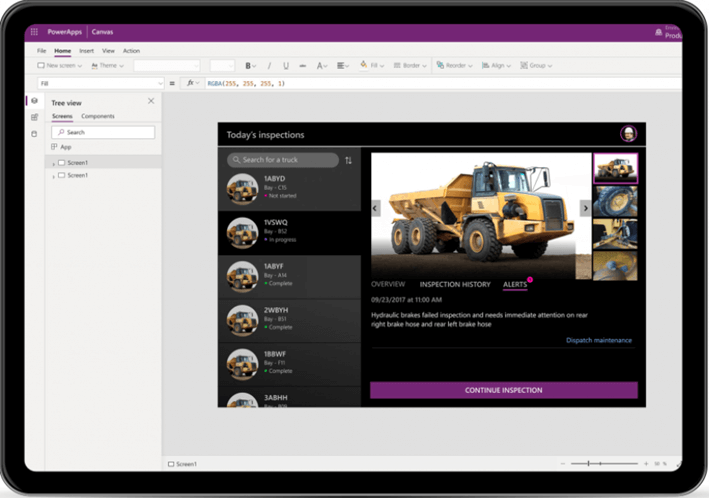The width and height of the screenshot is (709, 498).
Task: Click the fx formula button
Action: (x=193, y=83)
